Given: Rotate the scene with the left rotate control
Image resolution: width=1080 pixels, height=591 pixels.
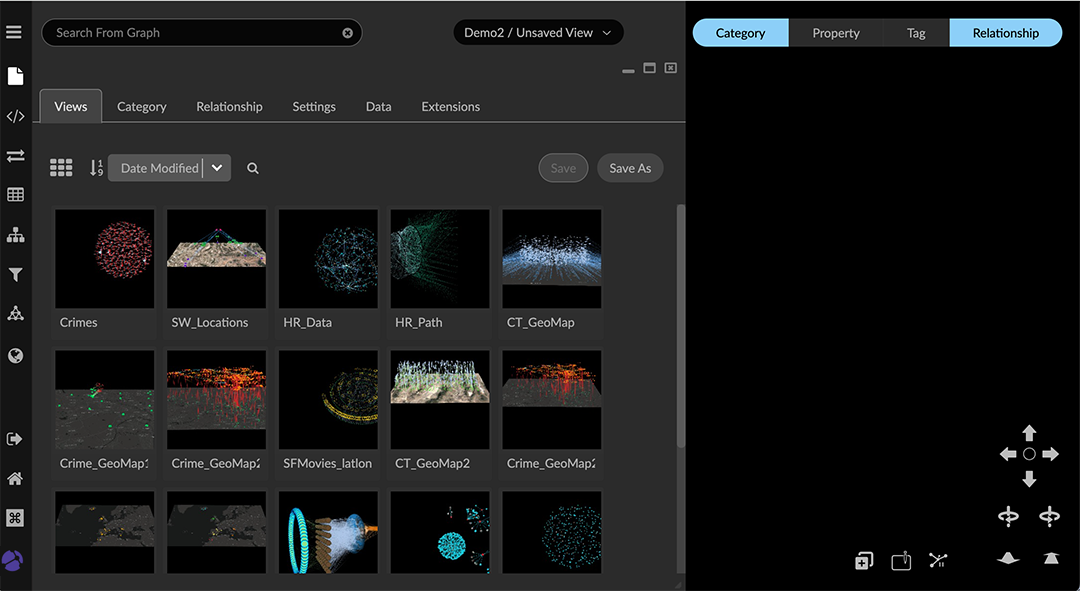Looking at the screenshot, I should (x=1007, y=517).
